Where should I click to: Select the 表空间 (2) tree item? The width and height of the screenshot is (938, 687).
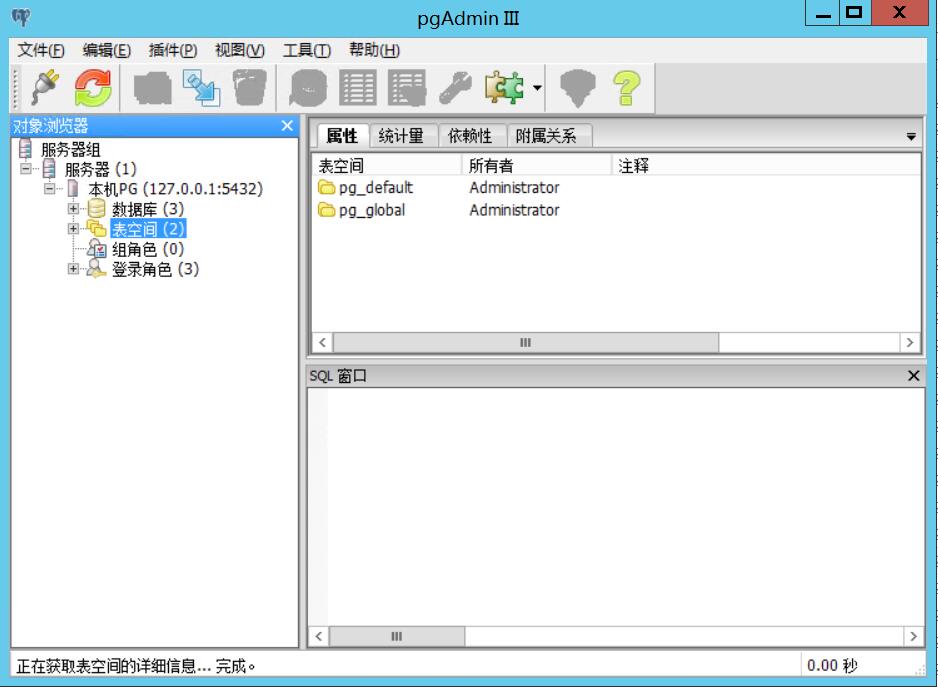pos(148,229)
